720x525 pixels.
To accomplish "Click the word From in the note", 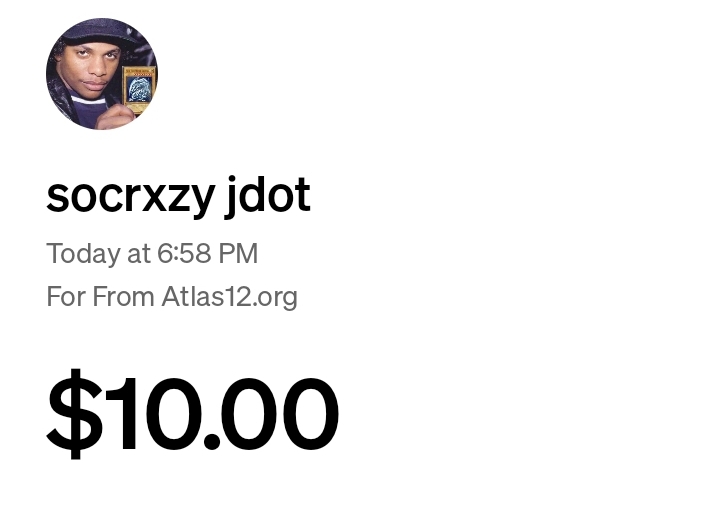I will 123,297.
